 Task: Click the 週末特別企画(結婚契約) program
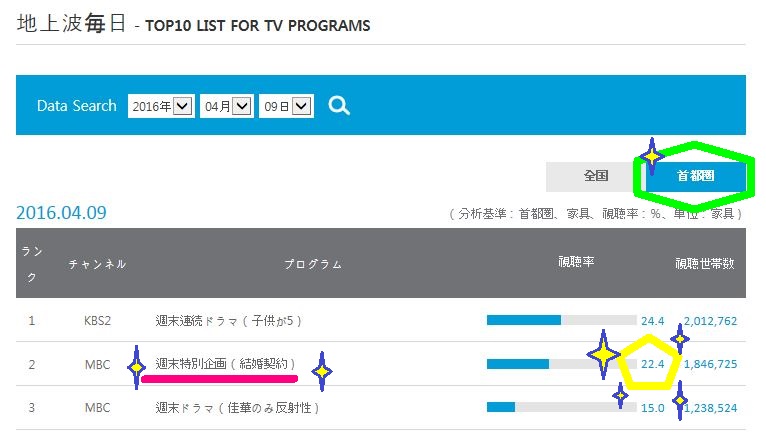[x=226, y=364]
